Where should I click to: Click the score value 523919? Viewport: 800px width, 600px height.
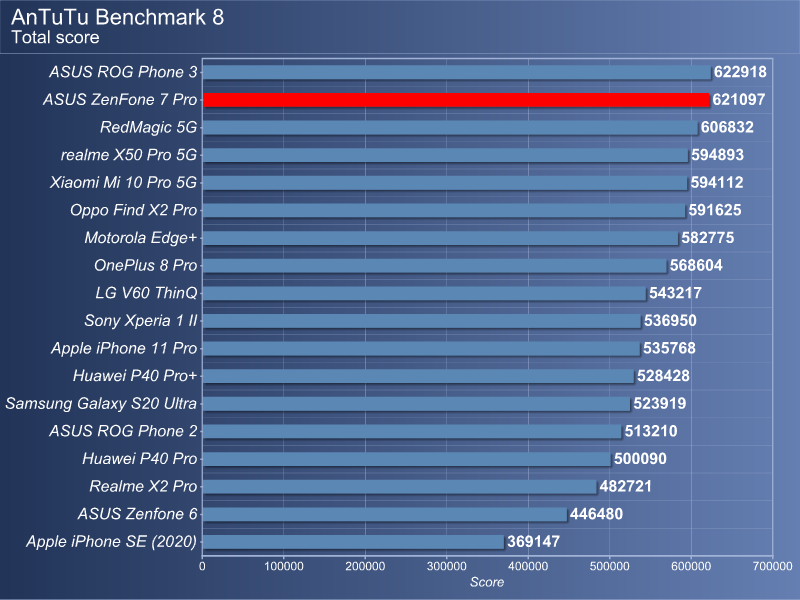pos(660,404)
